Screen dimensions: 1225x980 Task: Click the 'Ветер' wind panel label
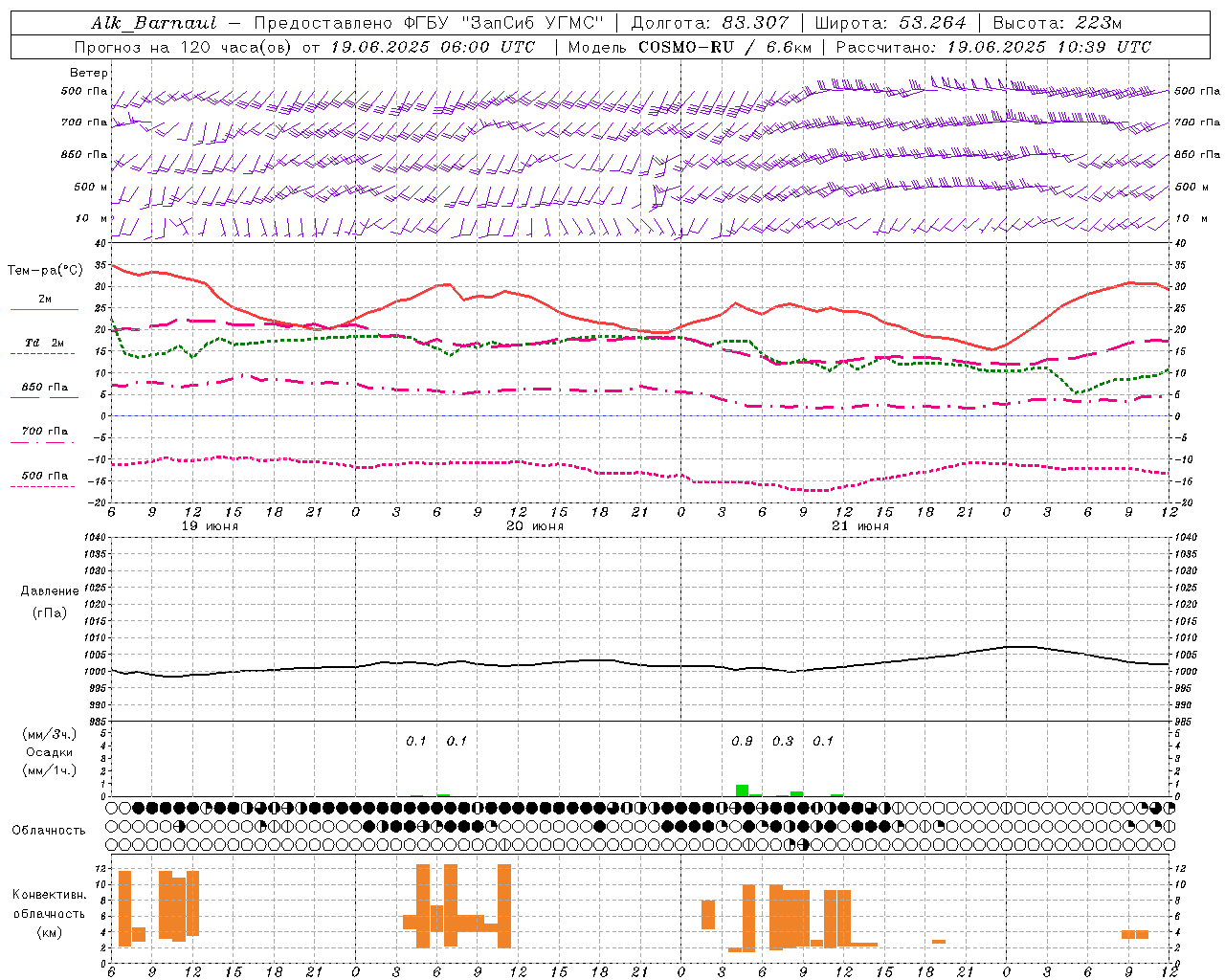tap(89, 73)
